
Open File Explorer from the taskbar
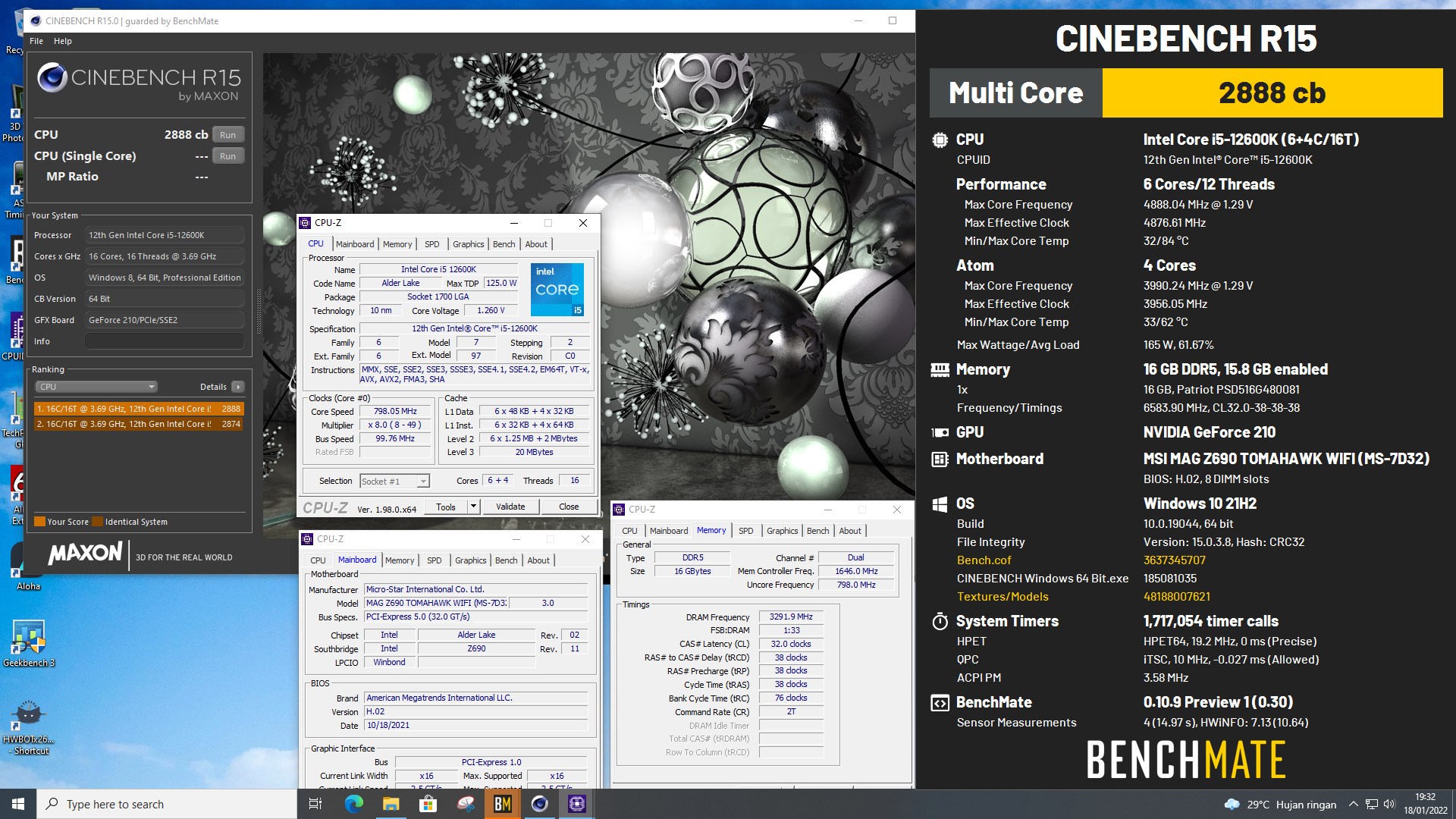(x=391, y=804)
